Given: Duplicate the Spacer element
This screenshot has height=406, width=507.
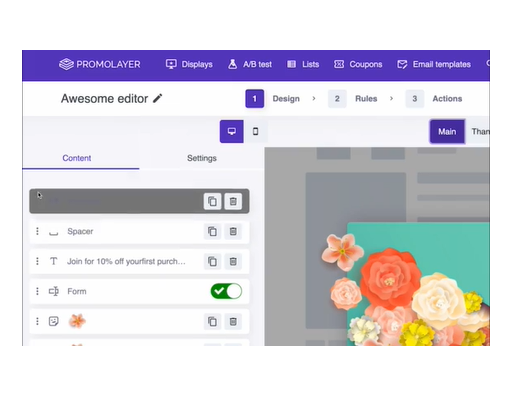Looking at the screenshot, I should click(212, 231).
